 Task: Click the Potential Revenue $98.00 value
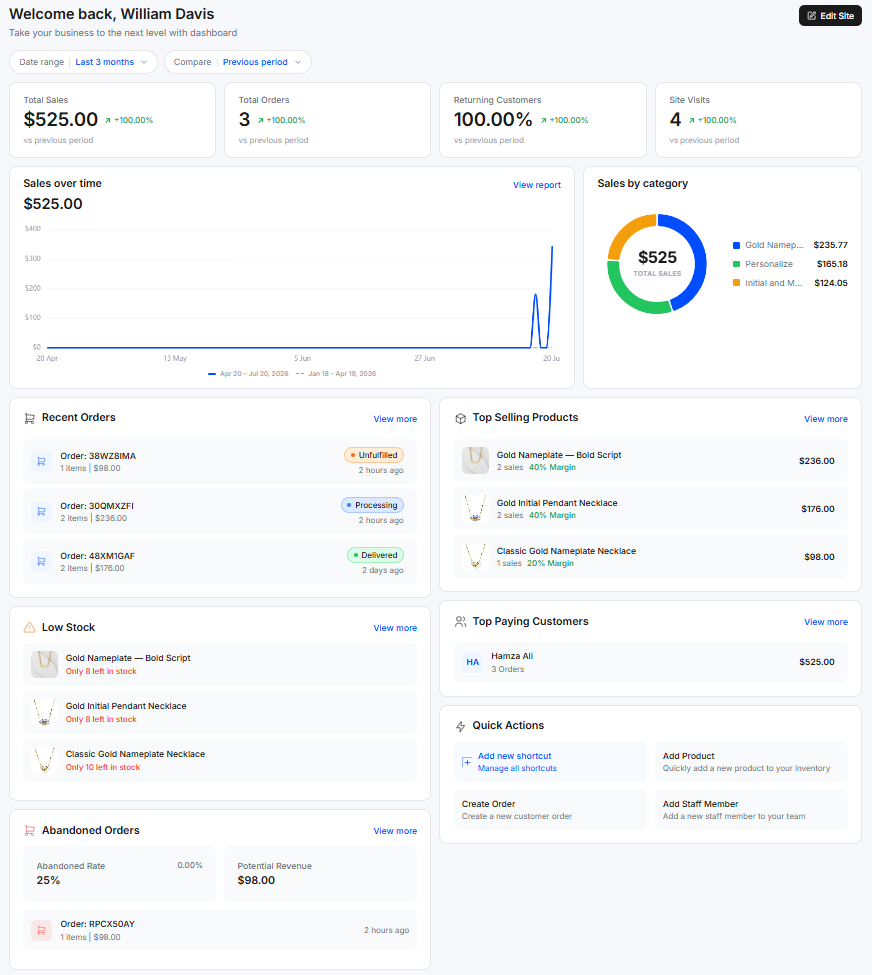(x=256, y=880)
